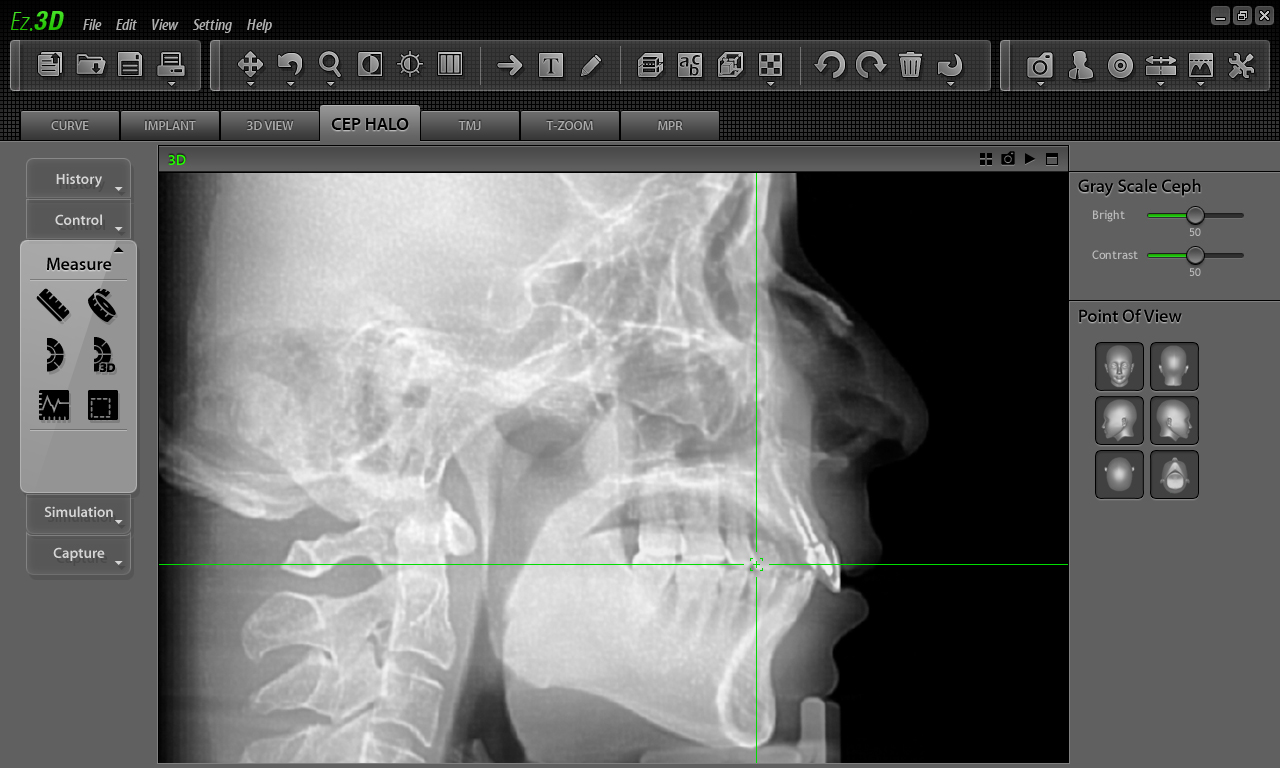Select the arrow annotation tool
This screenshot has width=1280, height=768.
(x=510, y=66)
